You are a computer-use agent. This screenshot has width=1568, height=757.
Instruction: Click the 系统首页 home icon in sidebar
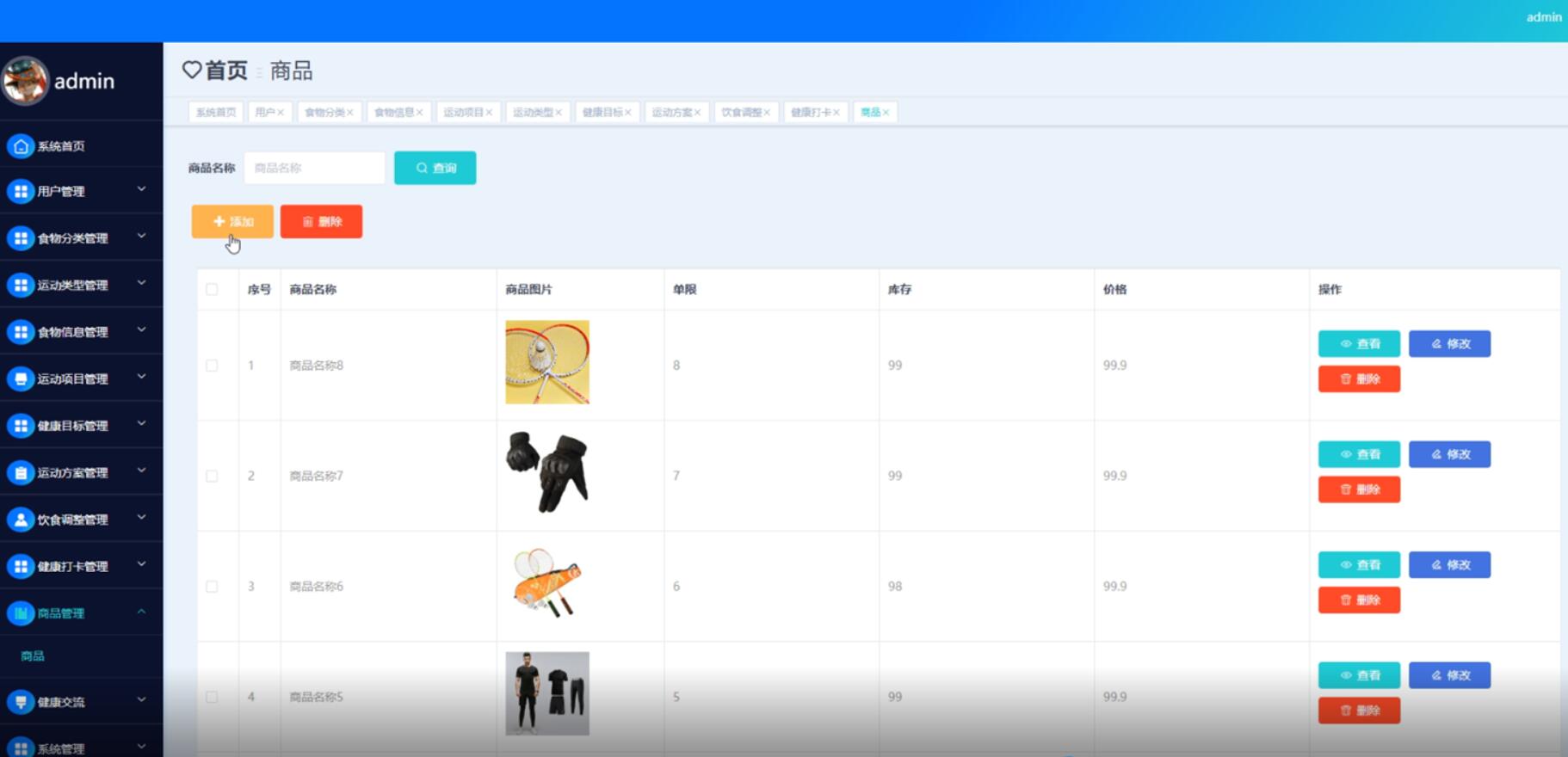[x=21, y=146]
